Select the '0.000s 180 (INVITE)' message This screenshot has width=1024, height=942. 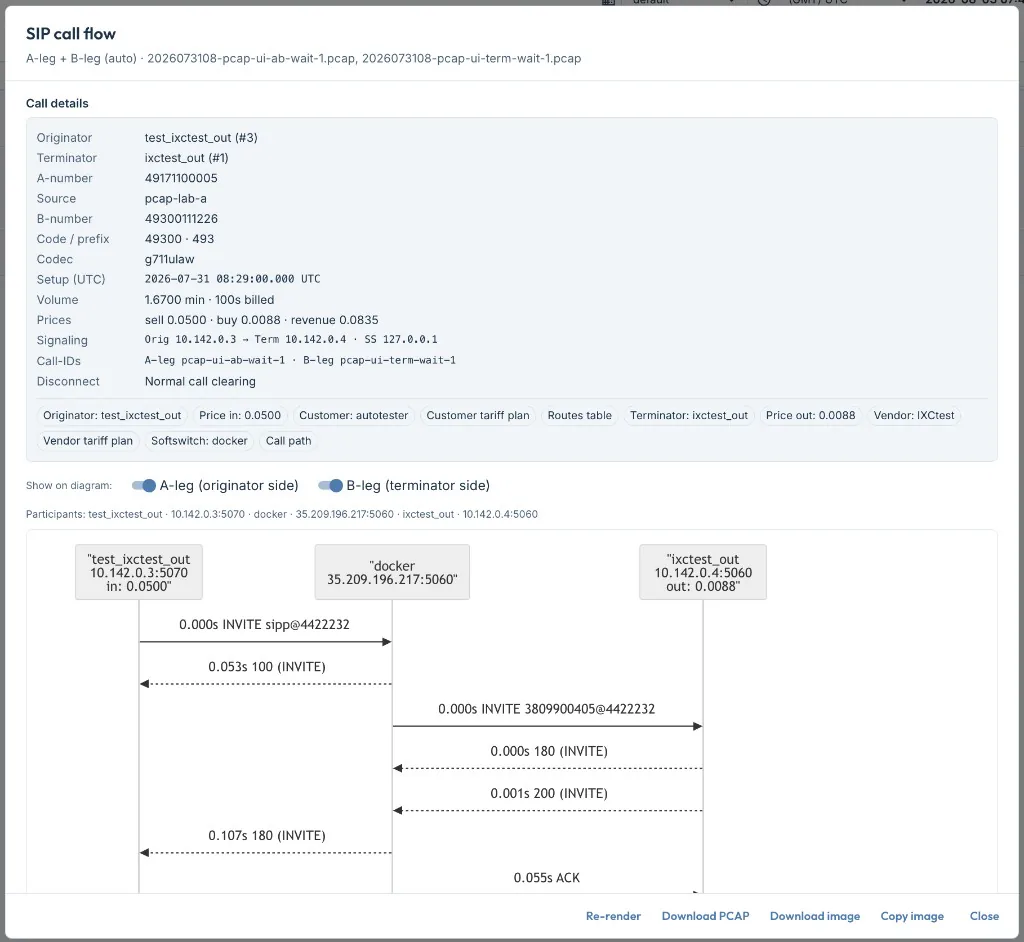[549, 751]
